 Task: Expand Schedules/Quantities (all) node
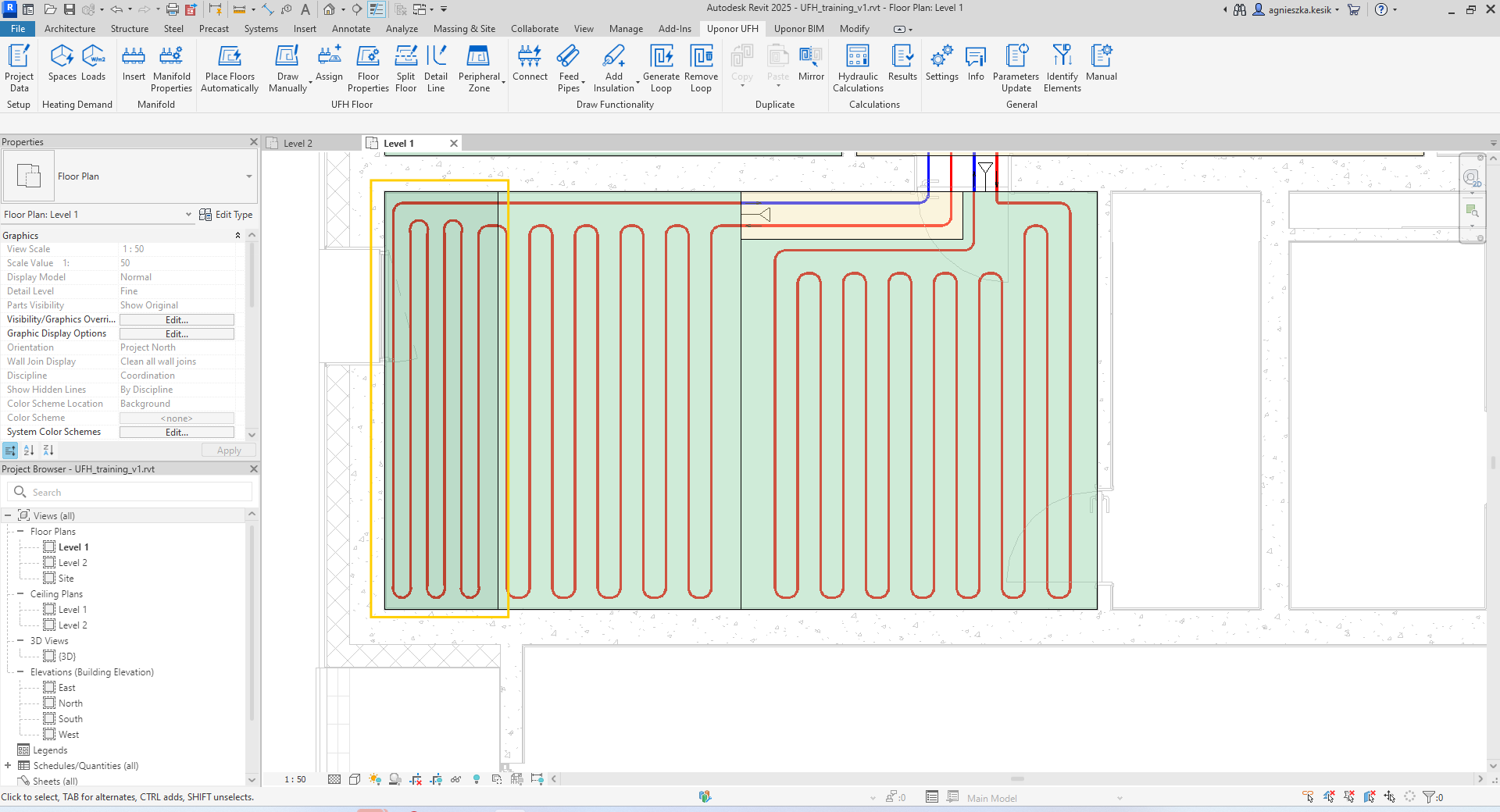click(x=8, y=765)
